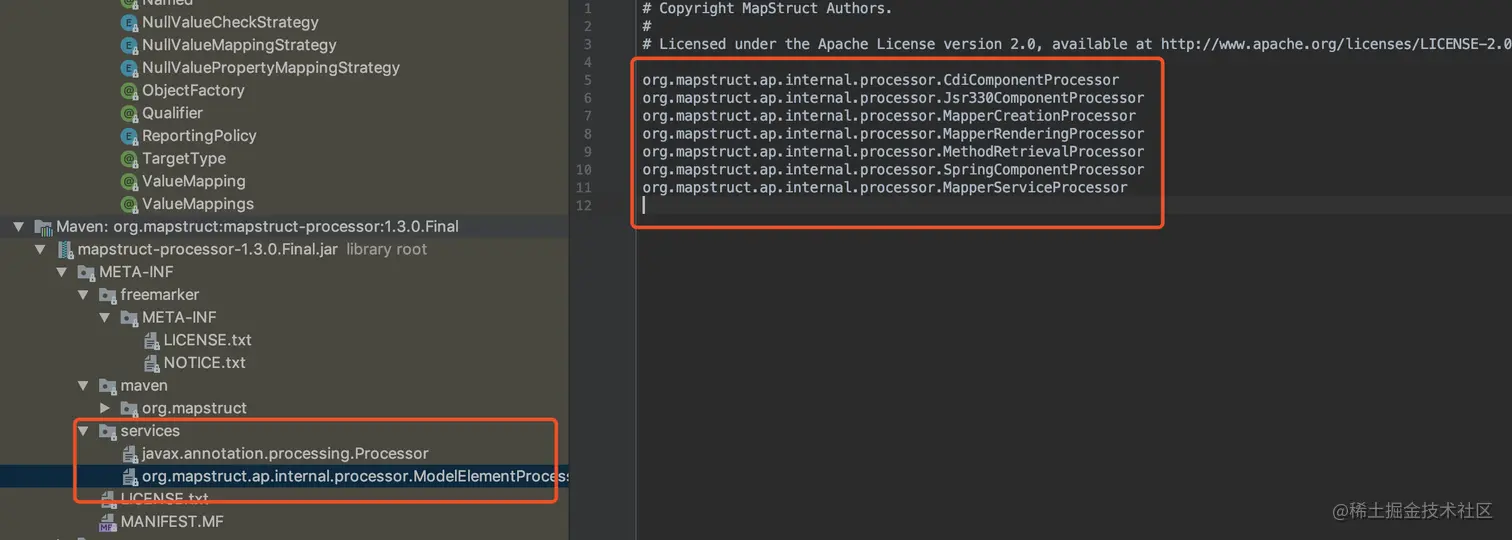The image size is (1512, 540).
Task: Click the Jsr330ComponentProcessor line in the editor
Action: click(893, 98)
